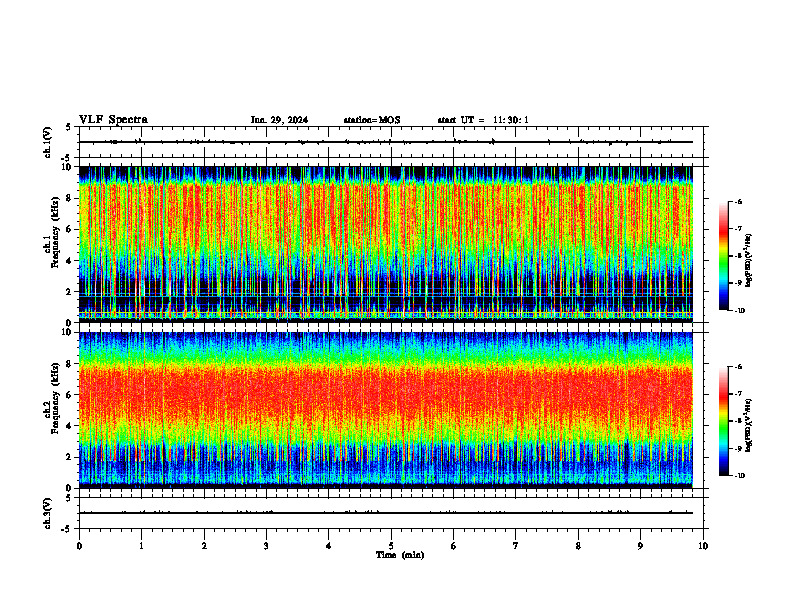Image resolution: width=792 pixels, height=612 pixels.
Task: Click time axis tick label "7"
Action: click(x=516, y=546)
